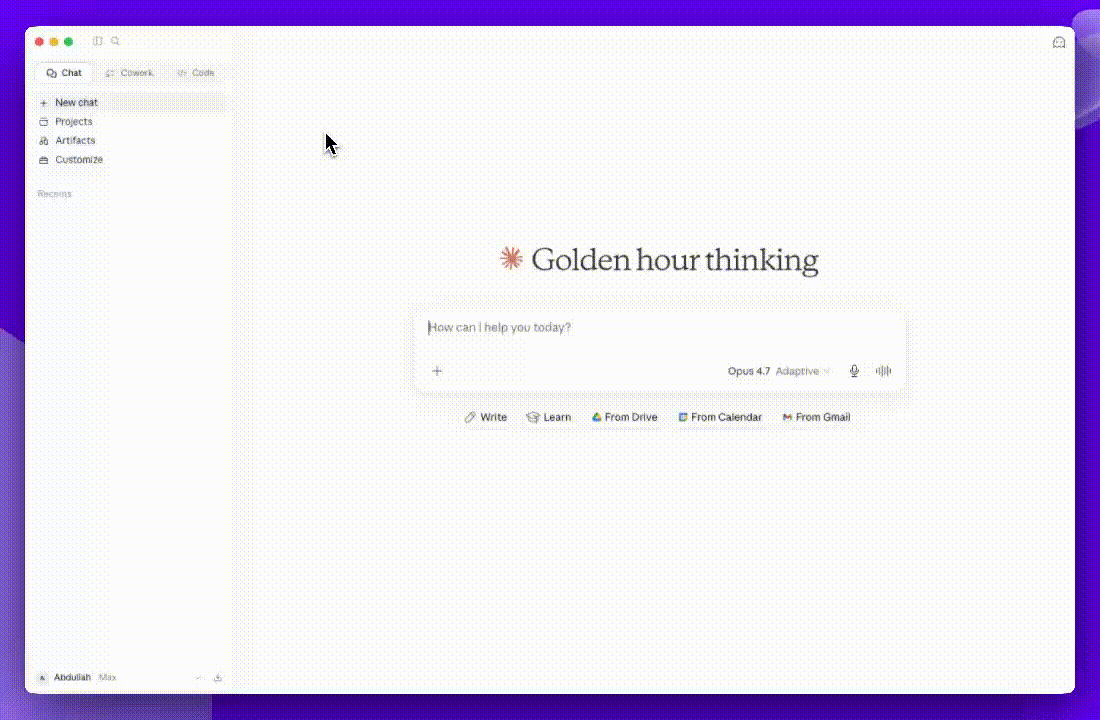Screen dimensions: 1100x720
Task: Open the Opus 4.7 model selector
Action: (x=779, y=371)
